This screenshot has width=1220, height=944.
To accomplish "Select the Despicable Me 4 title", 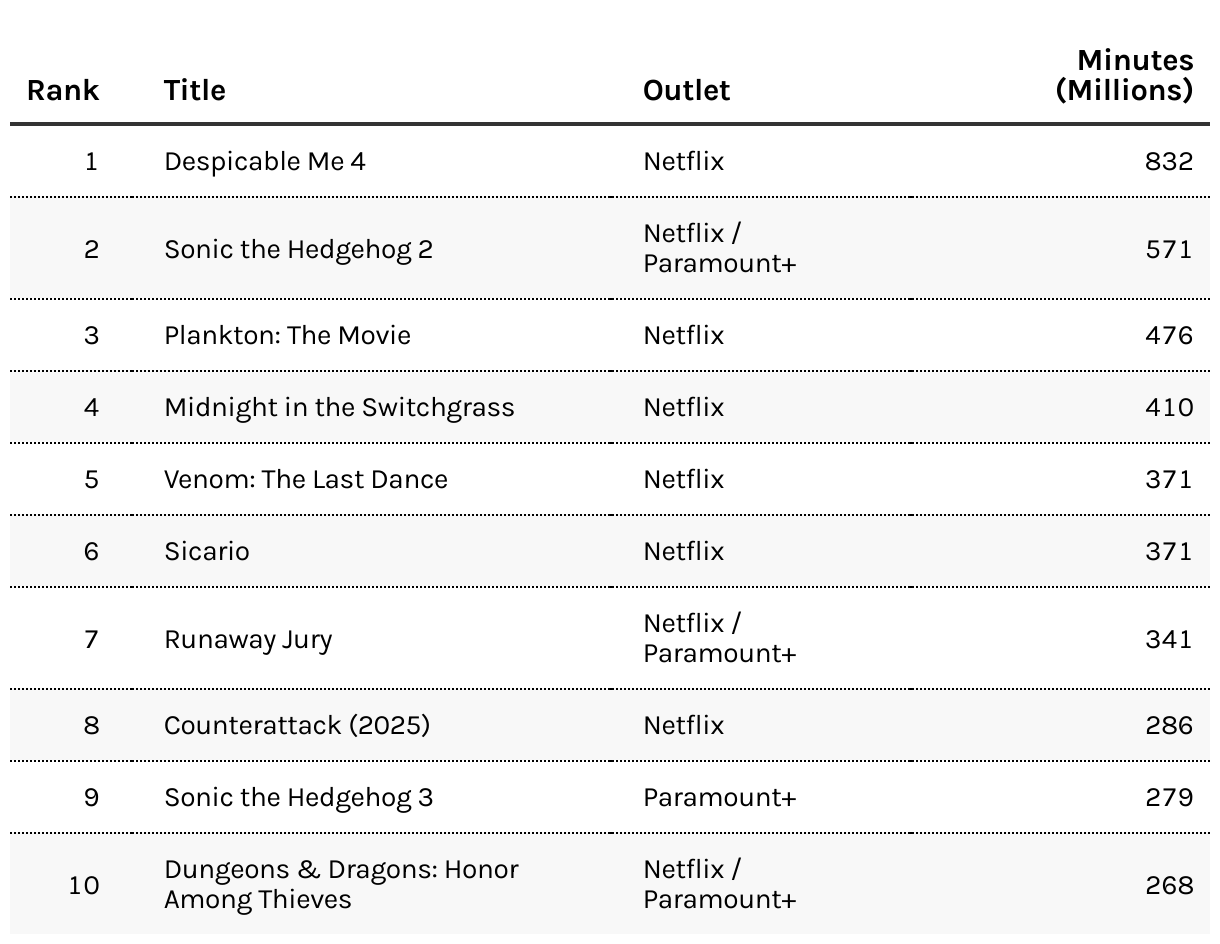I will tap(265, 161).
